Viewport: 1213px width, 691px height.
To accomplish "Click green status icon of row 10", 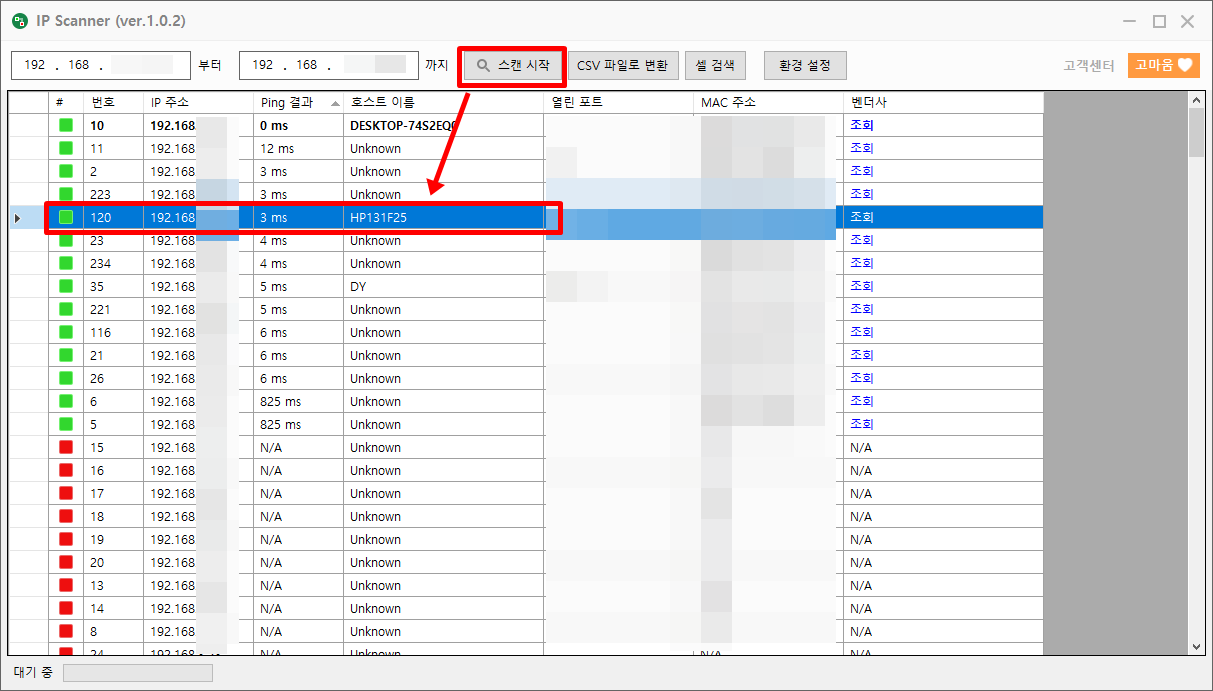I will click(66, 126).
